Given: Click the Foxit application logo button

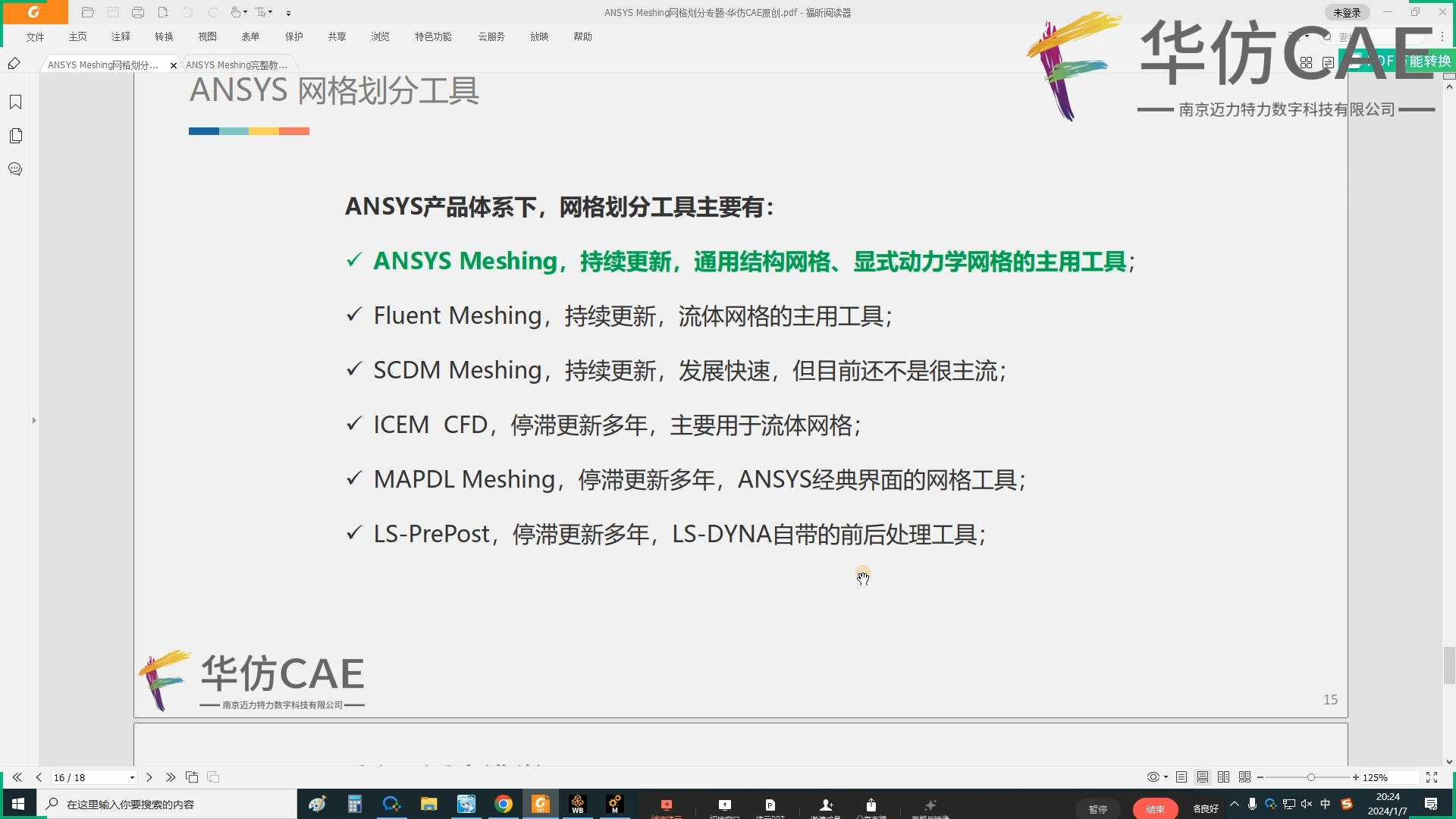Looking at the screenshot, I should coord(34,12).
